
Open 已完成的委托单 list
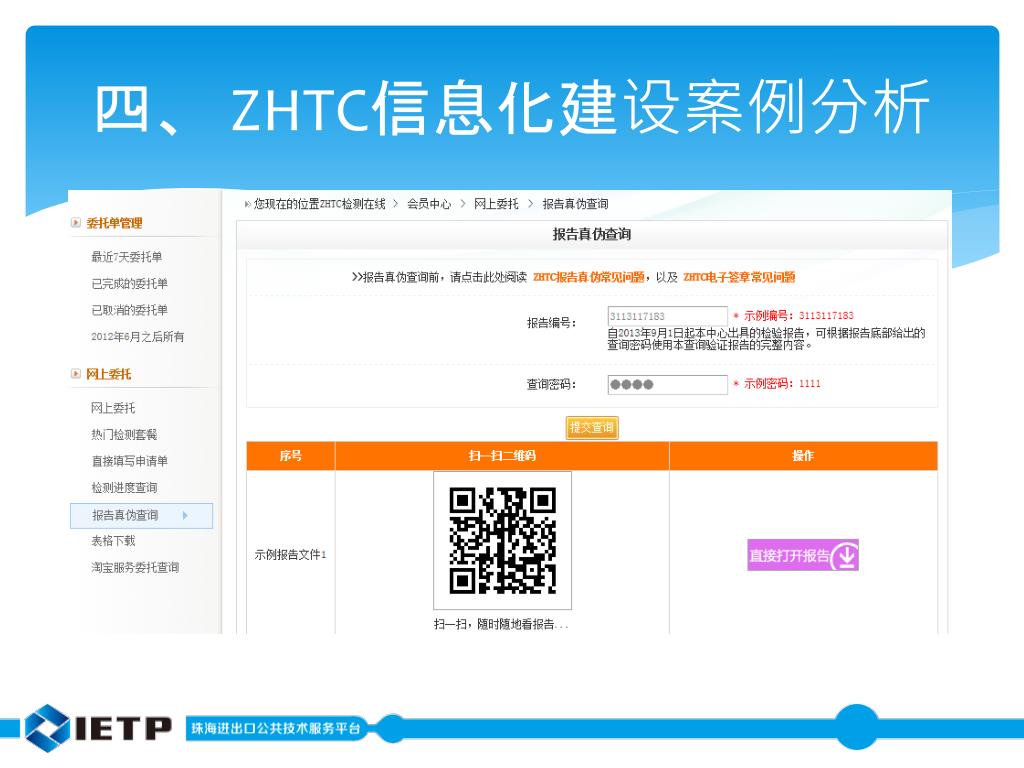(129, 283)
